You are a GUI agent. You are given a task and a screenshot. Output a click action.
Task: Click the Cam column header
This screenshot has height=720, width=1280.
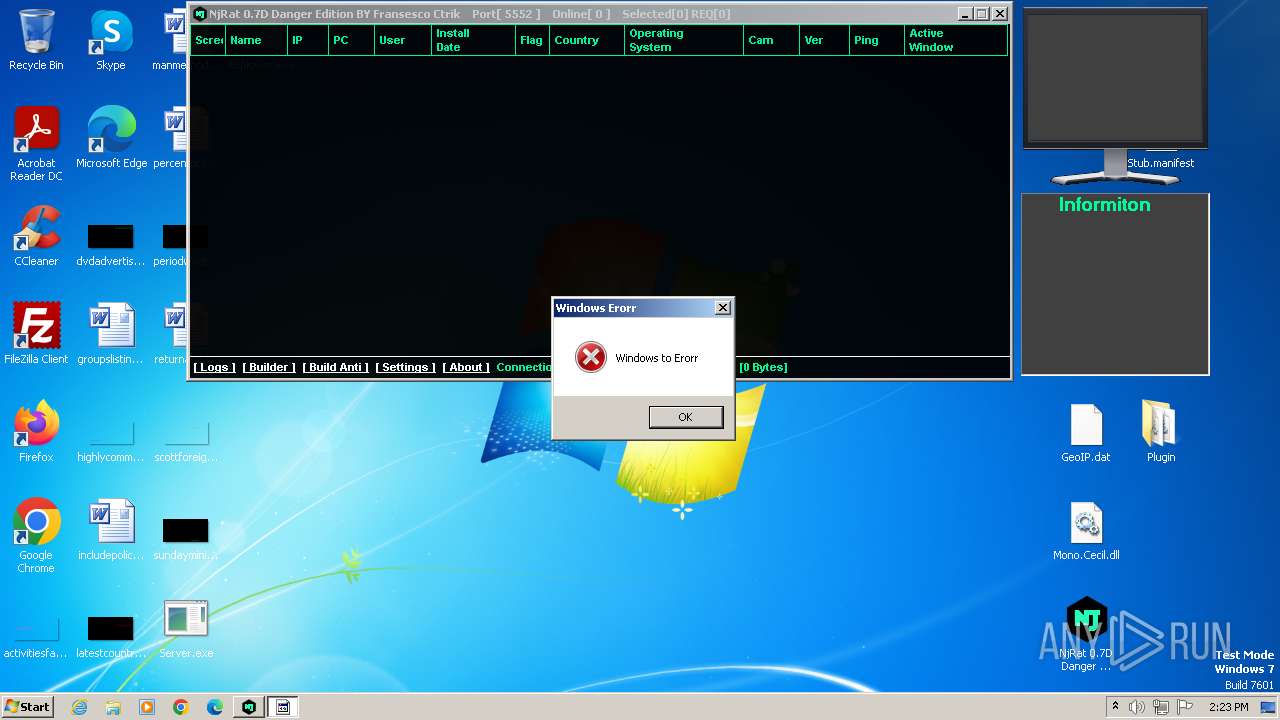[x=772, y=40]
